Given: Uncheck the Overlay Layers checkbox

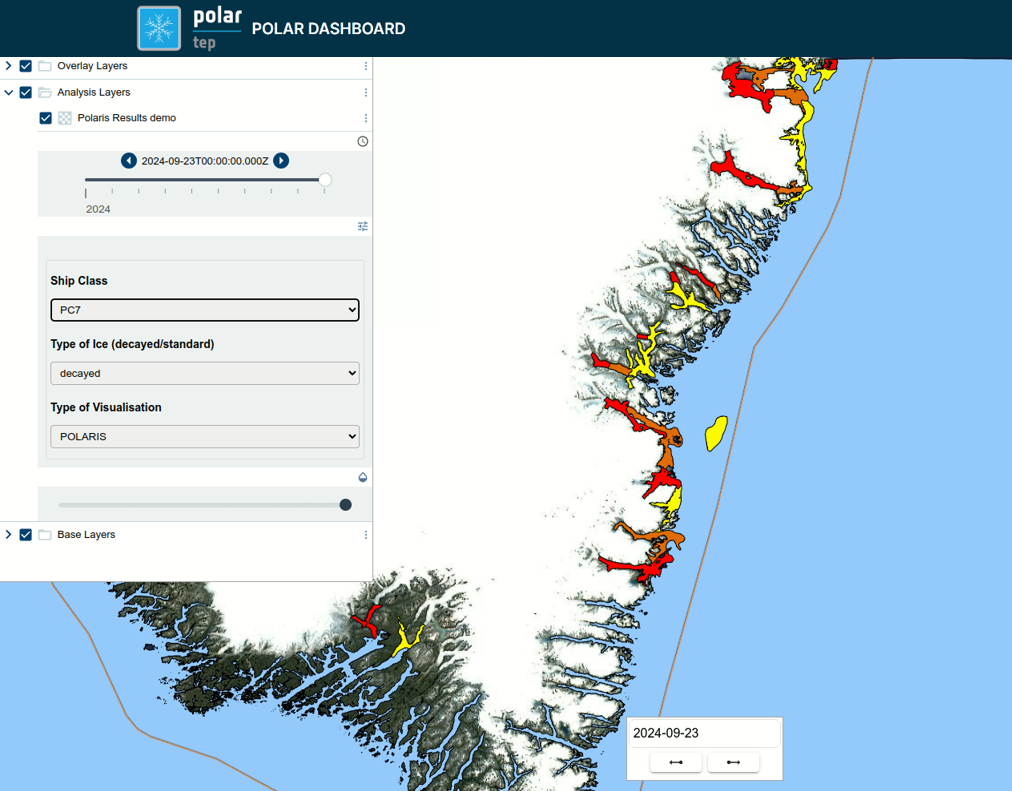Looking at the screenshot, I should pos(26,66).
